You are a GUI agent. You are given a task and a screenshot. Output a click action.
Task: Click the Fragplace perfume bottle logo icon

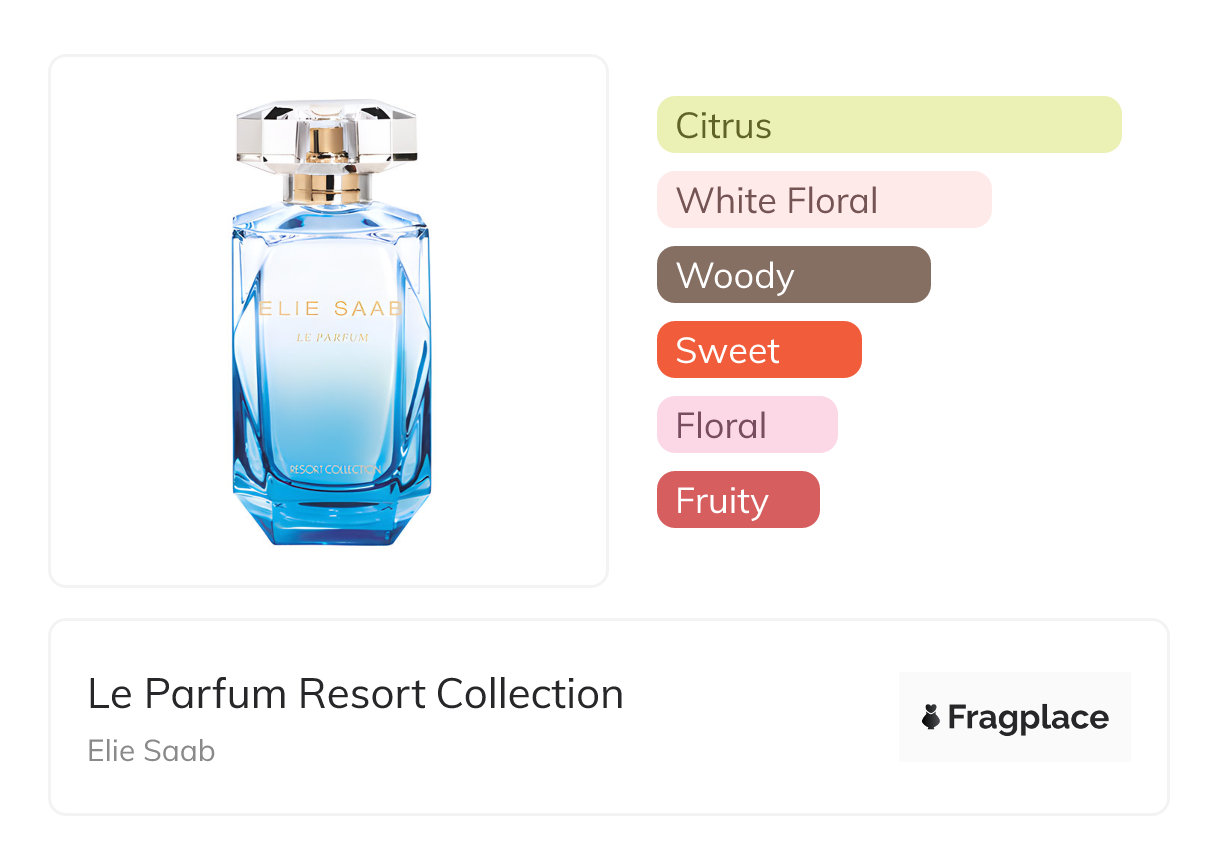pos(931,717)
